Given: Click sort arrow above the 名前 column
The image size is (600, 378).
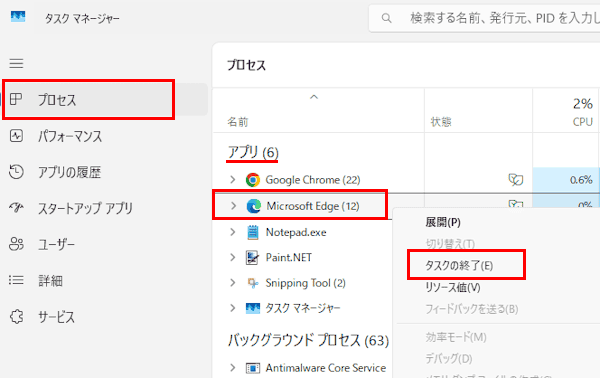Looking at the screenshot, I should click(314, 97).
